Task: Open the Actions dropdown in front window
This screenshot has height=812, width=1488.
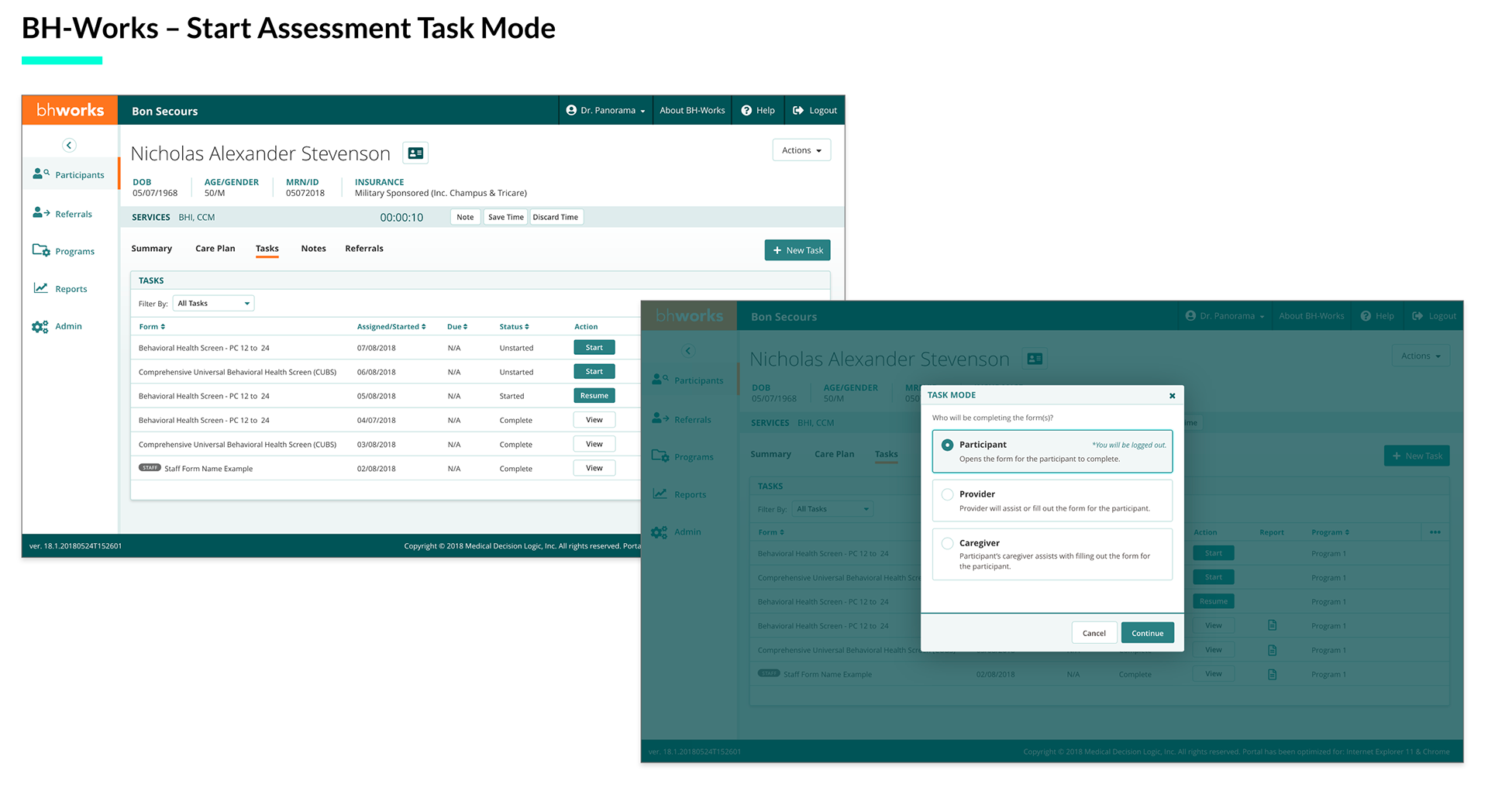Action: tap(801, 150)
